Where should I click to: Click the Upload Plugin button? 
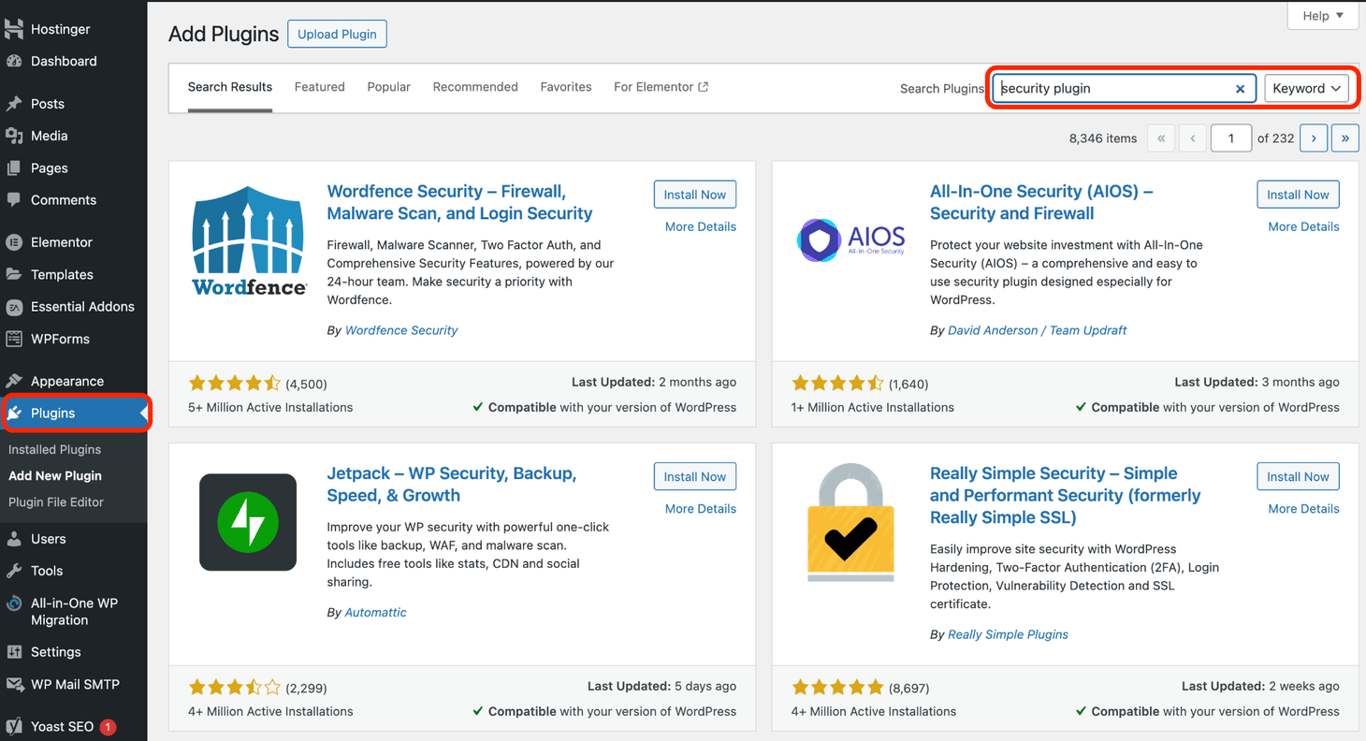[337, 33]
